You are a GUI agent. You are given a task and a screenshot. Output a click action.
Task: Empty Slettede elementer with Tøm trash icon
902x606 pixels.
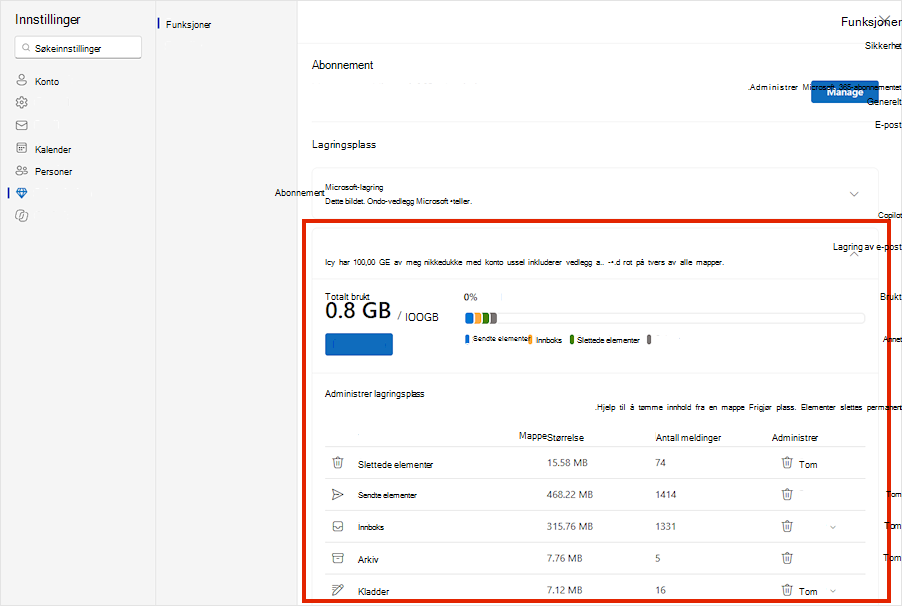click(x=787, y=463)
